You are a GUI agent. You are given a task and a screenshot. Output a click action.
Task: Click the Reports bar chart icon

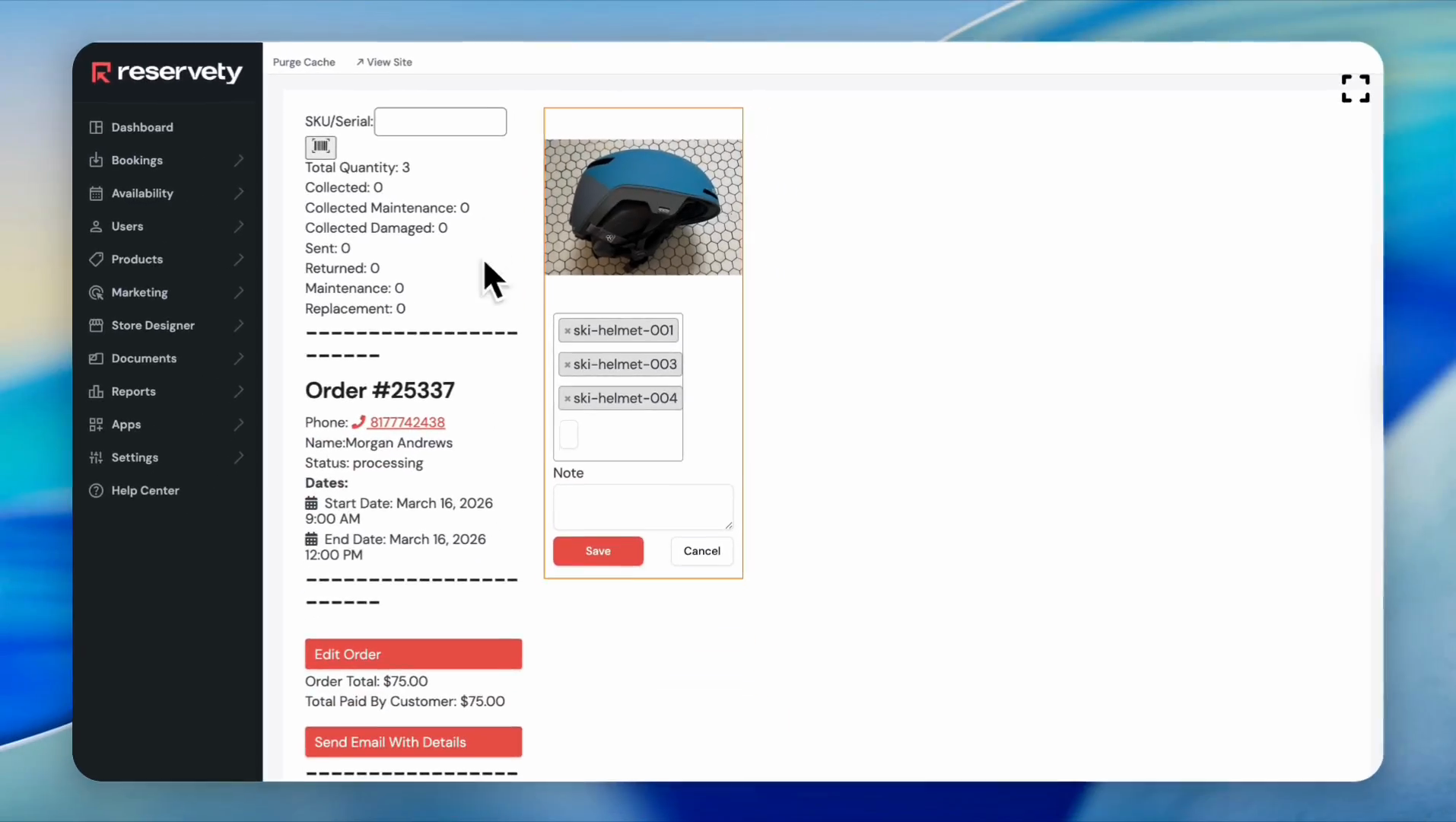[96, 391]
